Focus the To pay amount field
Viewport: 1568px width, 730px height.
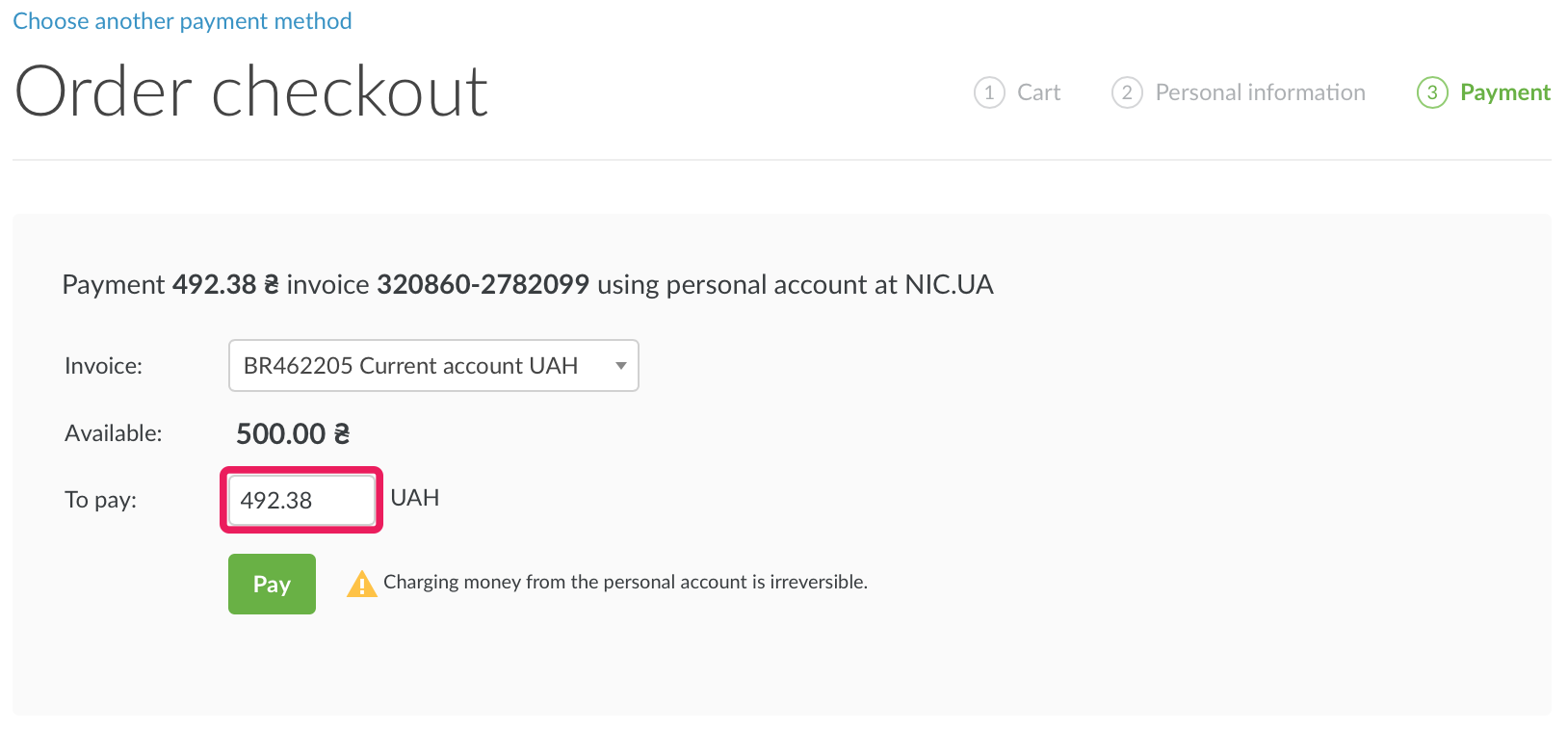[x=301, y=500]
